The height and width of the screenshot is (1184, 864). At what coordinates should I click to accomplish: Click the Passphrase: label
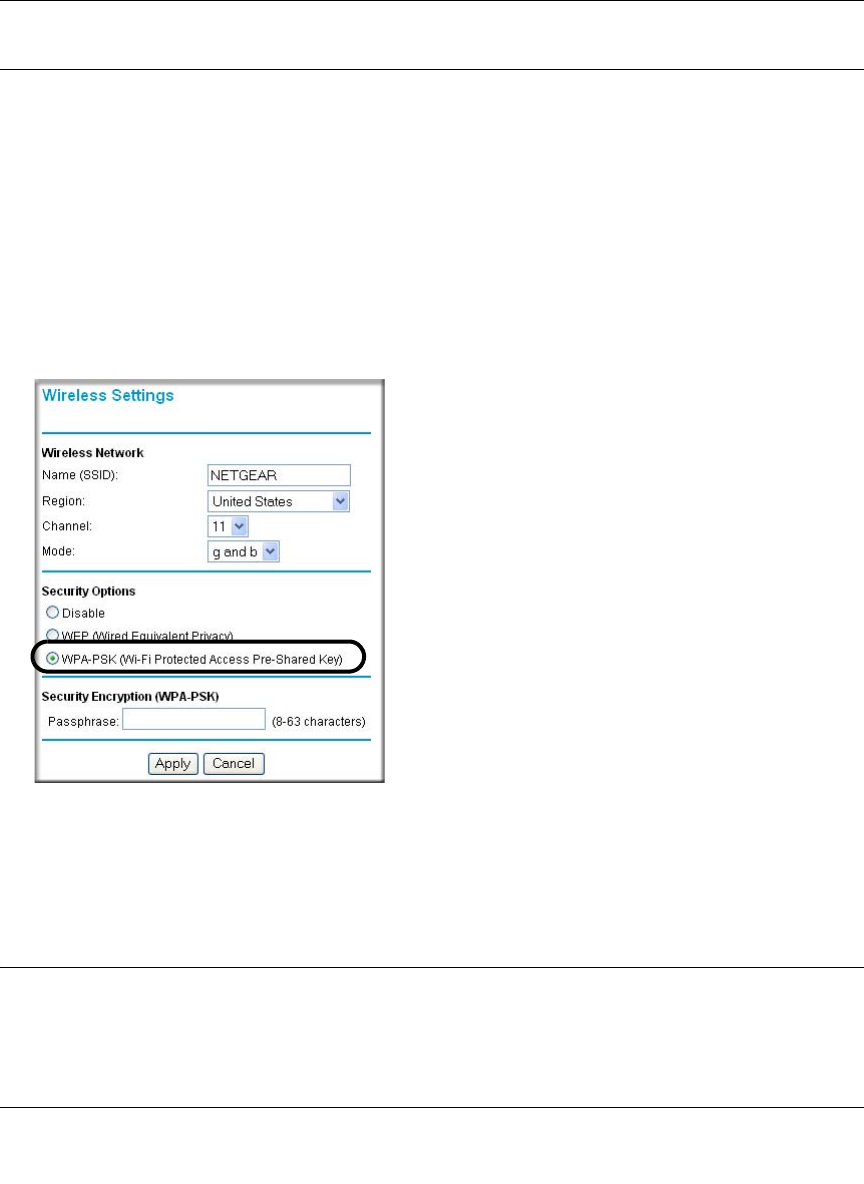click(83, 722)
